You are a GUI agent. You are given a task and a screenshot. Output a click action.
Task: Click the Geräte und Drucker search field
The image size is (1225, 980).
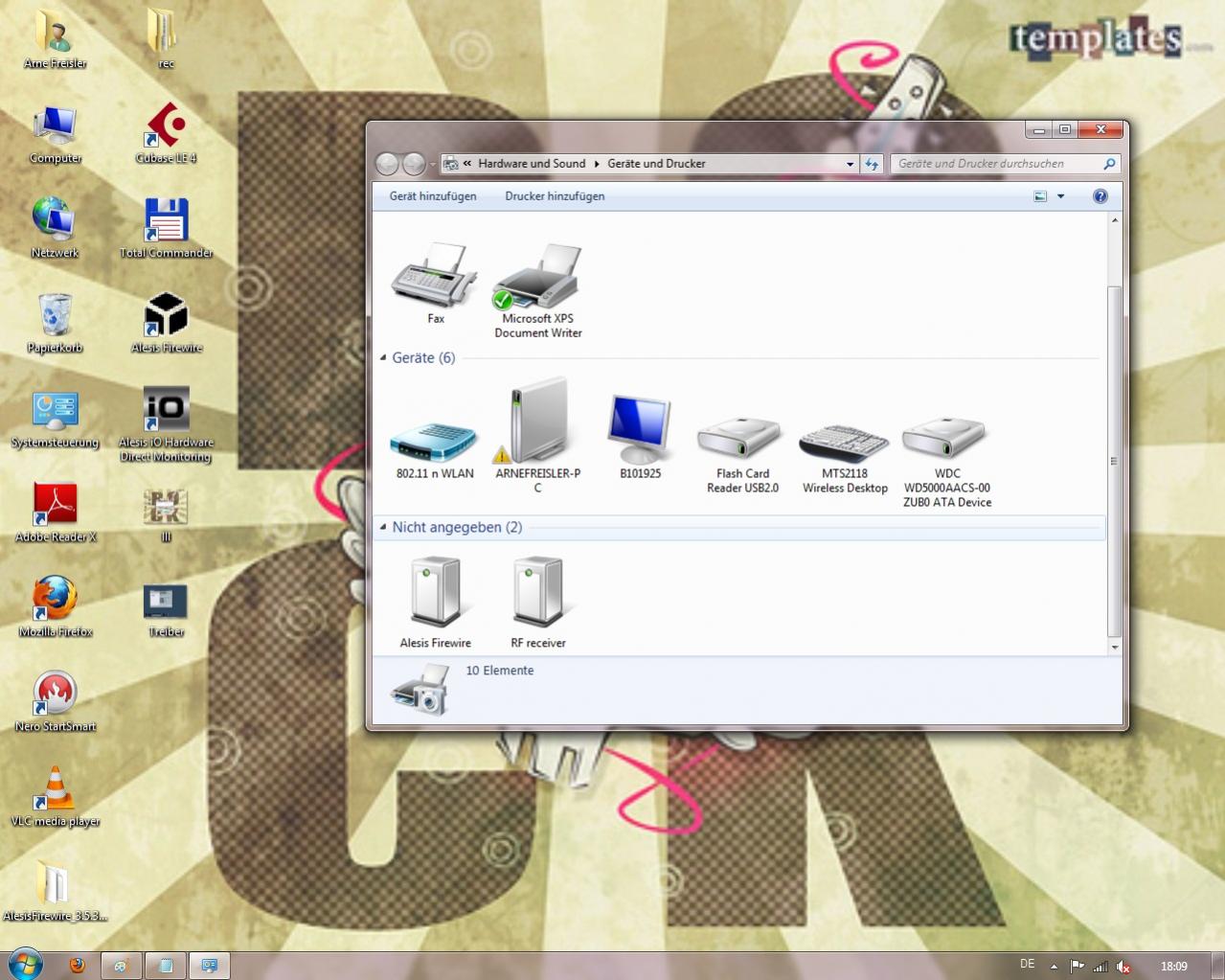(996, 164)
